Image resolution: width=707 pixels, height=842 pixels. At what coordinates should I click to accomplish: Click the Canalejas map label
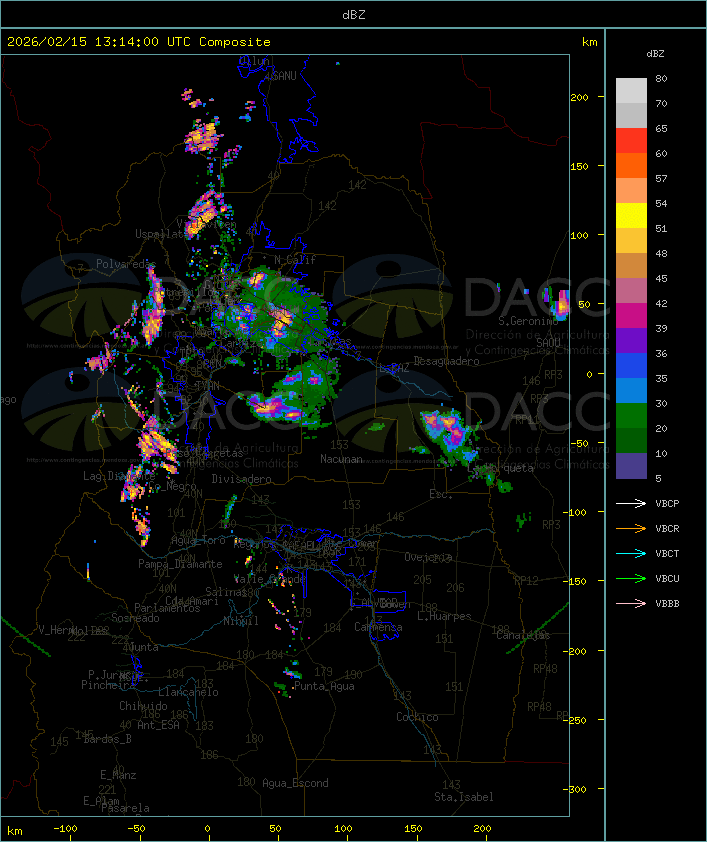click(x=523, y=635)
